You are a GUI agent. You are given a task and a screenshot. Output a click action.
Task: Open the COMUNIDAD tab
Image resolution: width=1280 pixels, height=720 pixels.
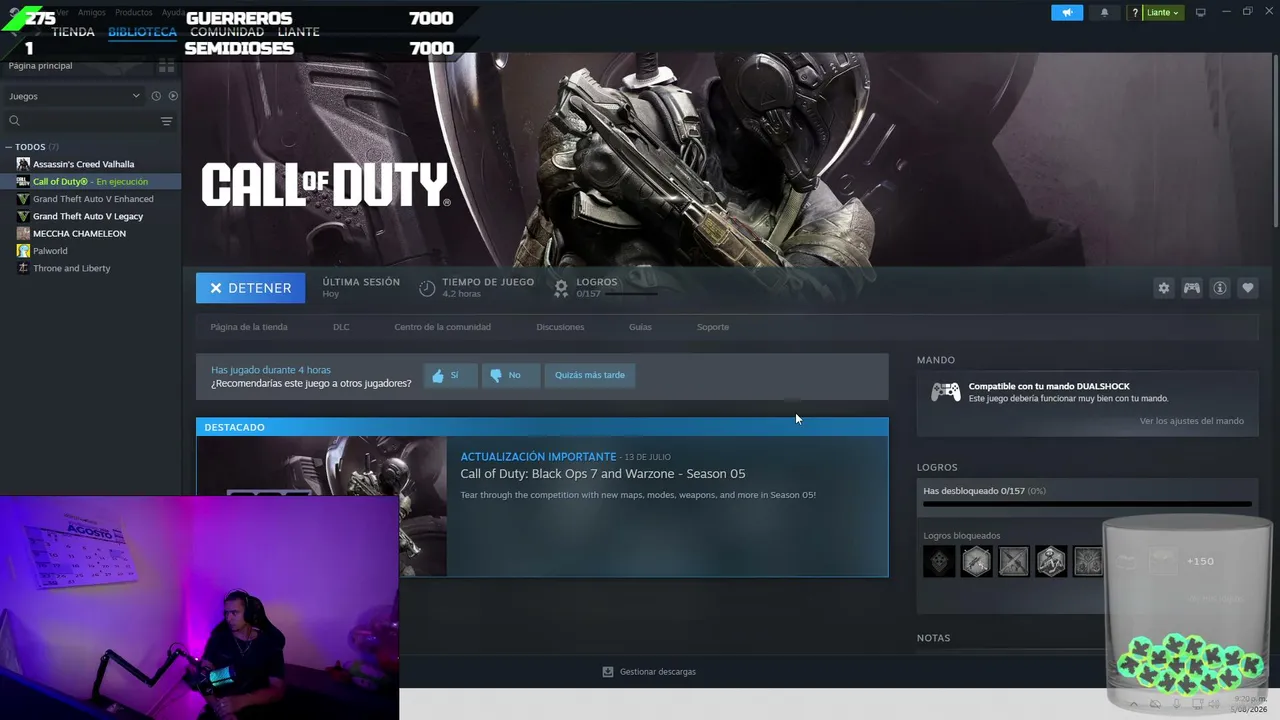tap(227, 32)
